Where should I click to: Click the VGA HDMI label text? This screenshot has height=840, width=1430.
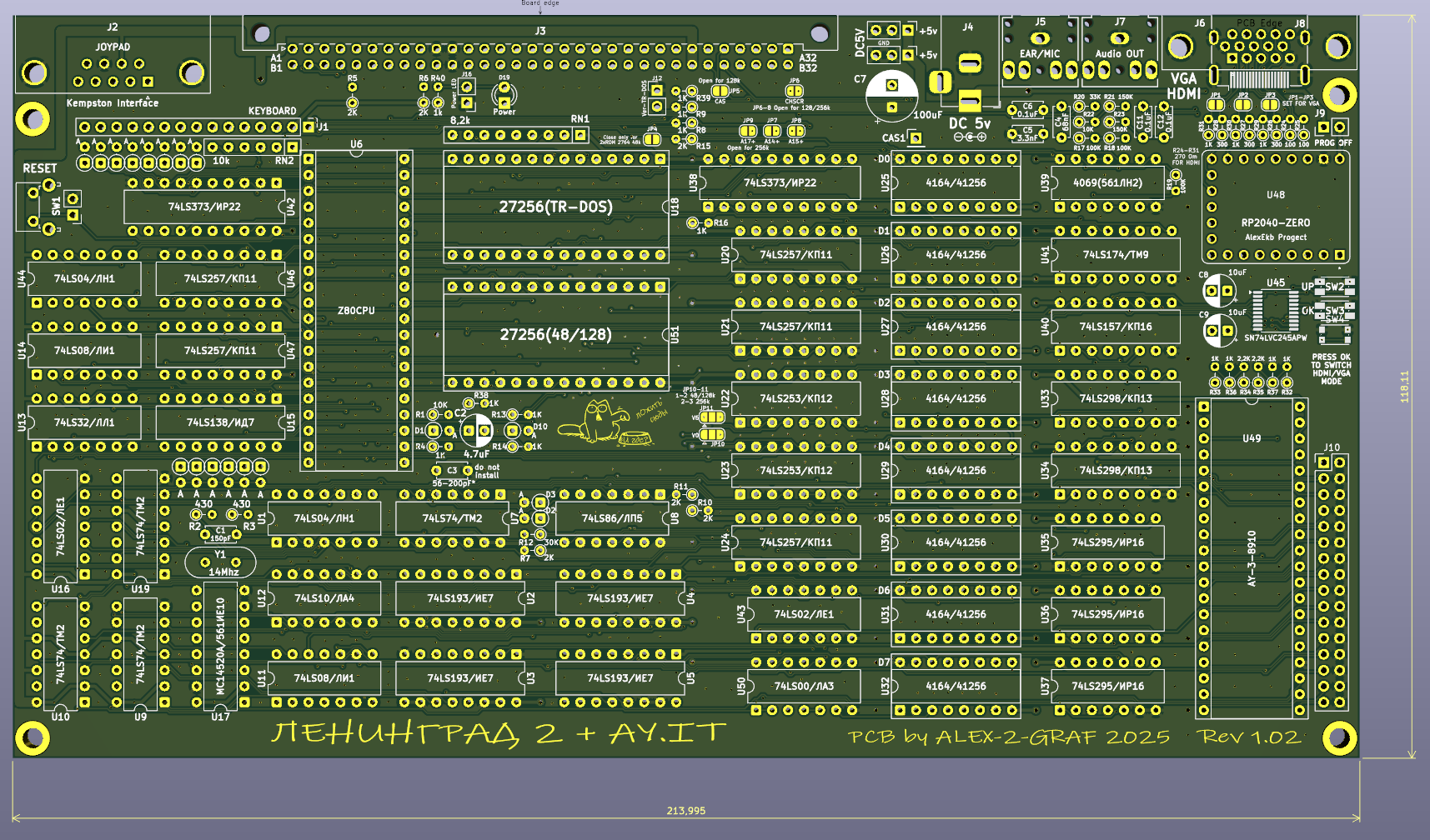coord(1183,87)
